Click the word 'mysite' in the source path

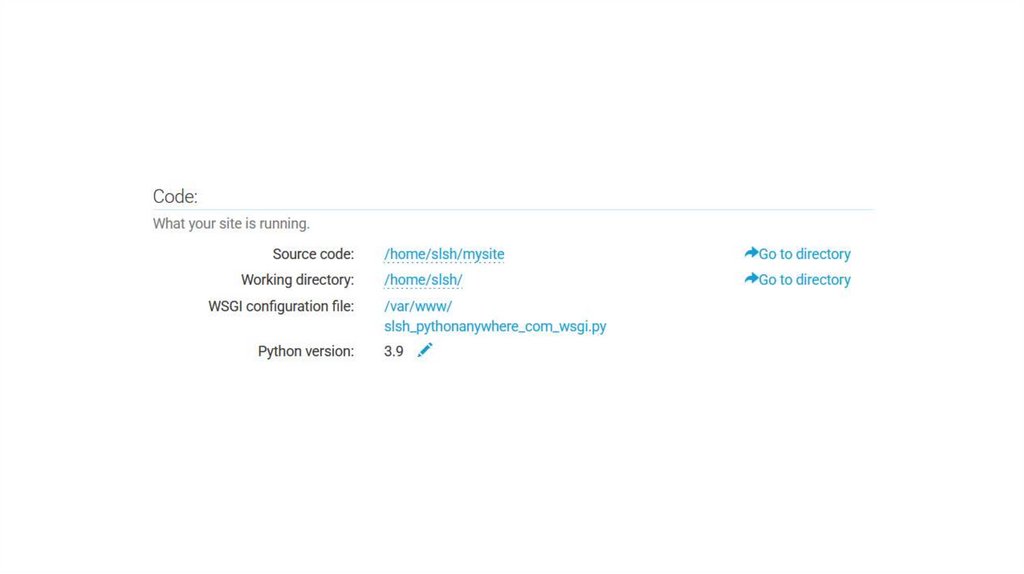(484, 254)
